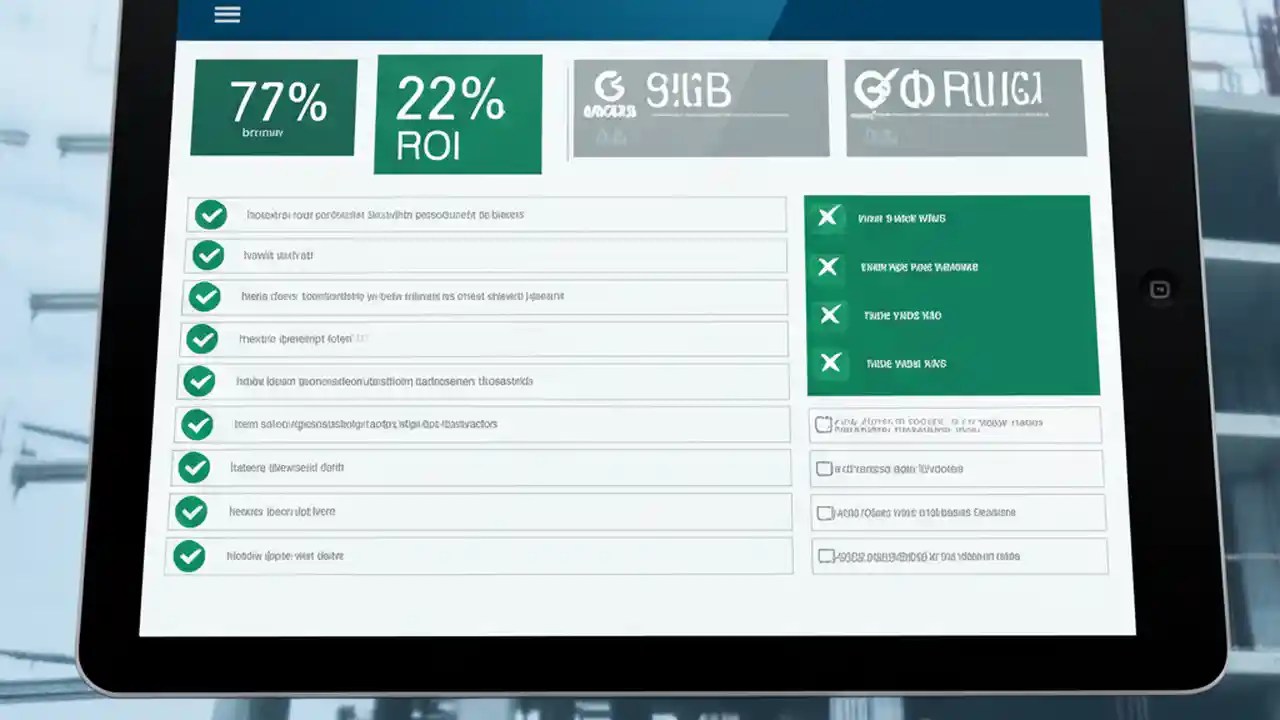Check the first empty checkbox below the green panel

(823, 424)
